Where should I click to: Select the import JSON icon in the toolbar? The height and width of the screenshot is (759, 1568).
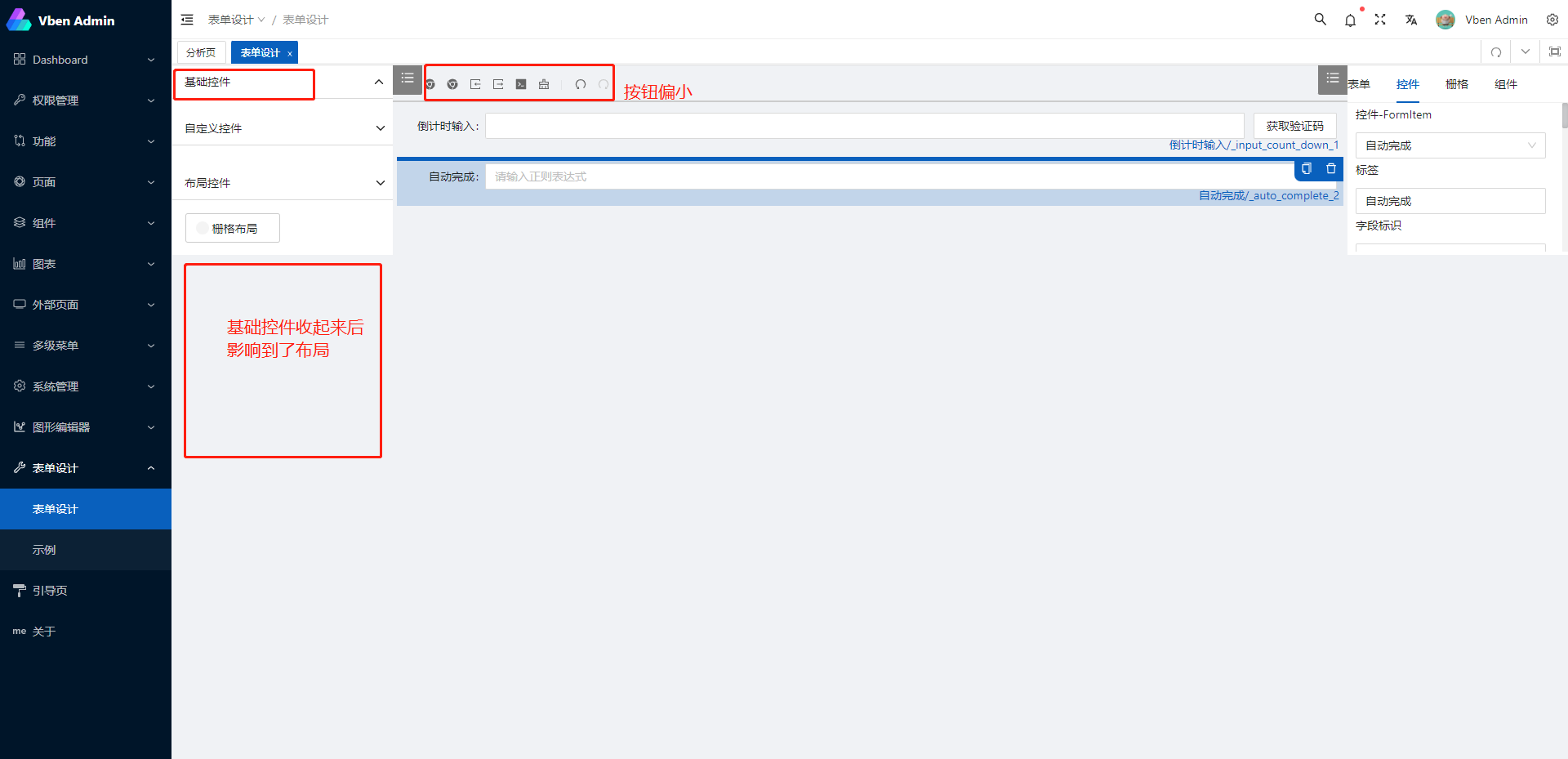(475, 84)
